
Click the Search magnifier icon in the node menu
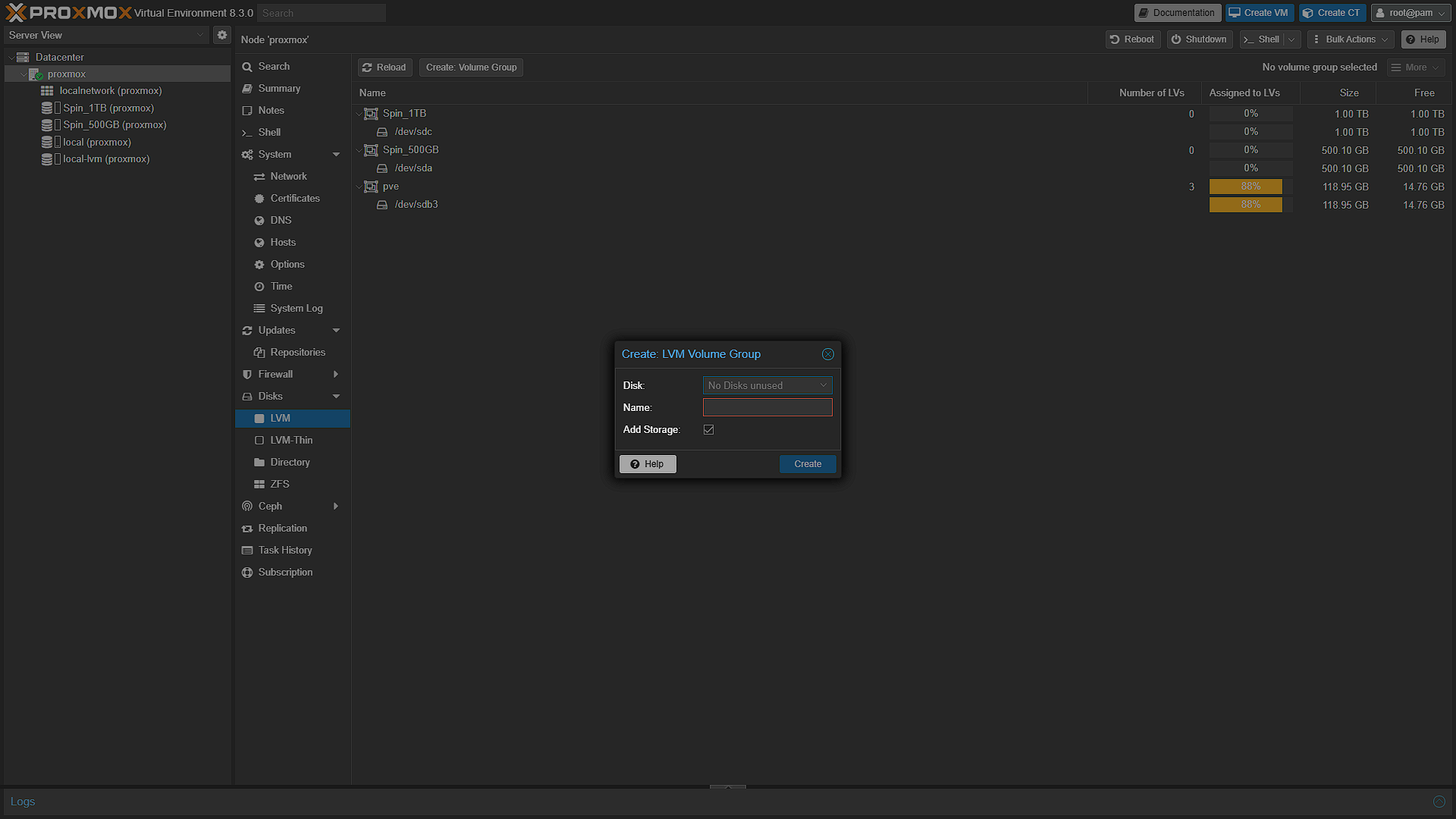247,67
